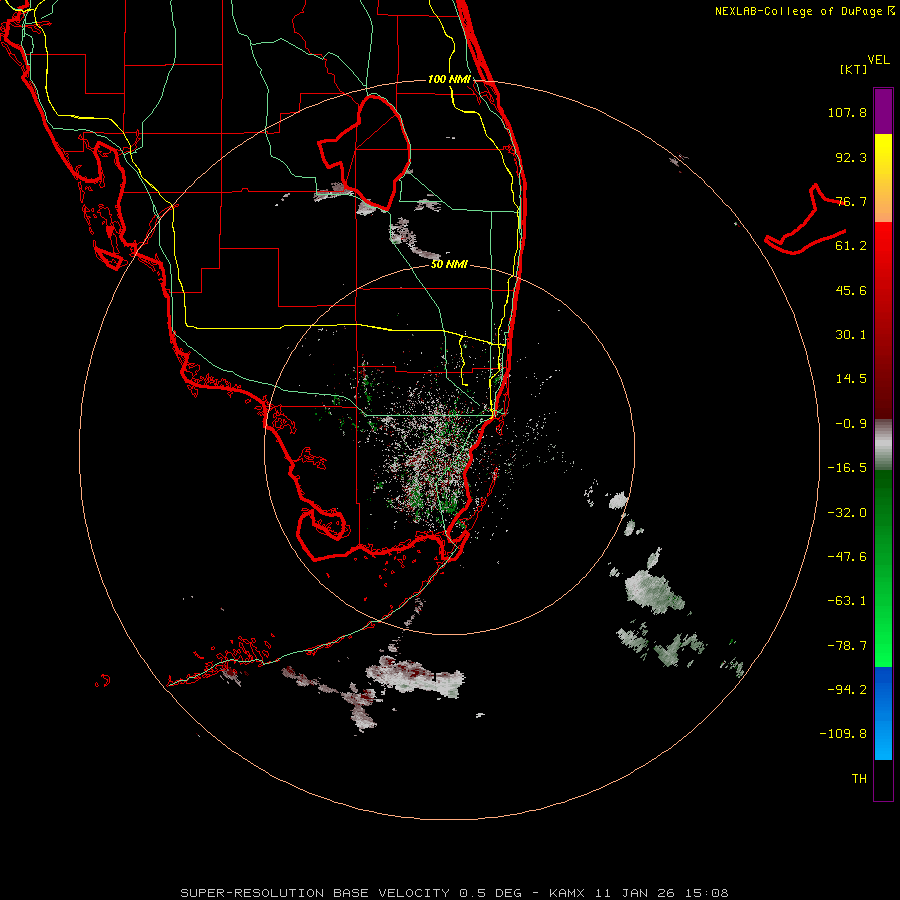
Task: Click the 30.1 legend value
Action: pos(851,335)
